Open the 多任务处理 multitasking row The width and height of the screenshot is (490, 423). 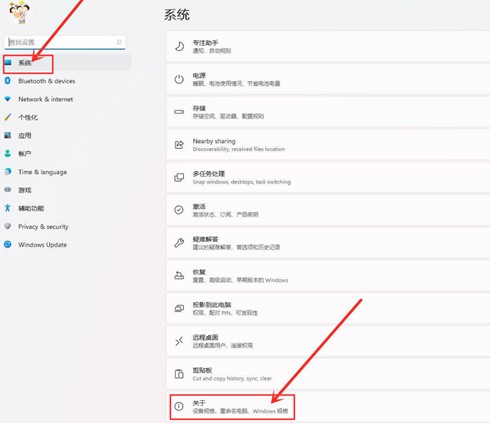pos(328,177)
